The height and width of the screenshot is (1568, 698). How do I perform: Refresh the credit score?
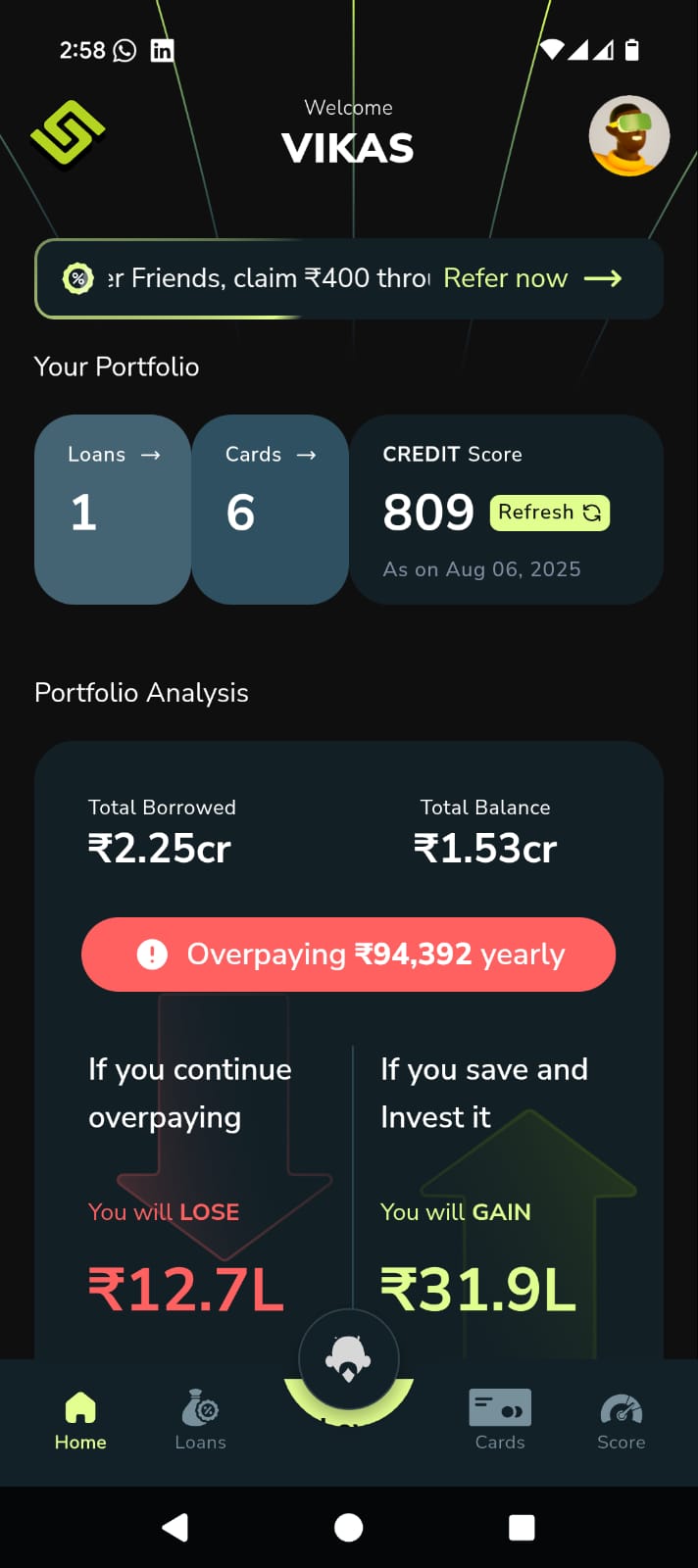coord(550,513)
